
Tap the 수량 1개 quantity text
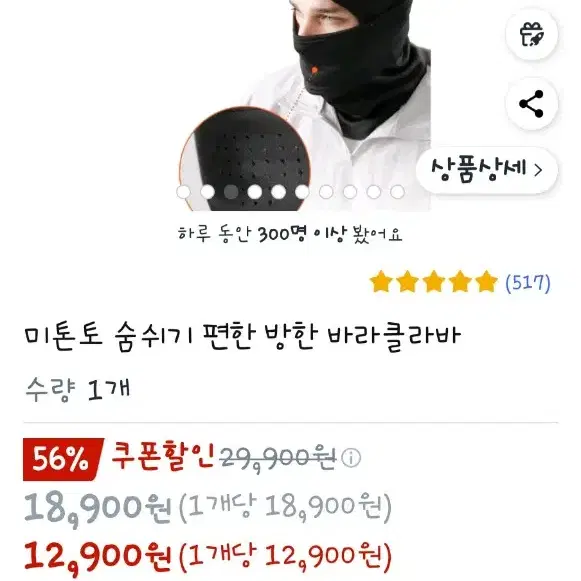click(x=78, y=389)
